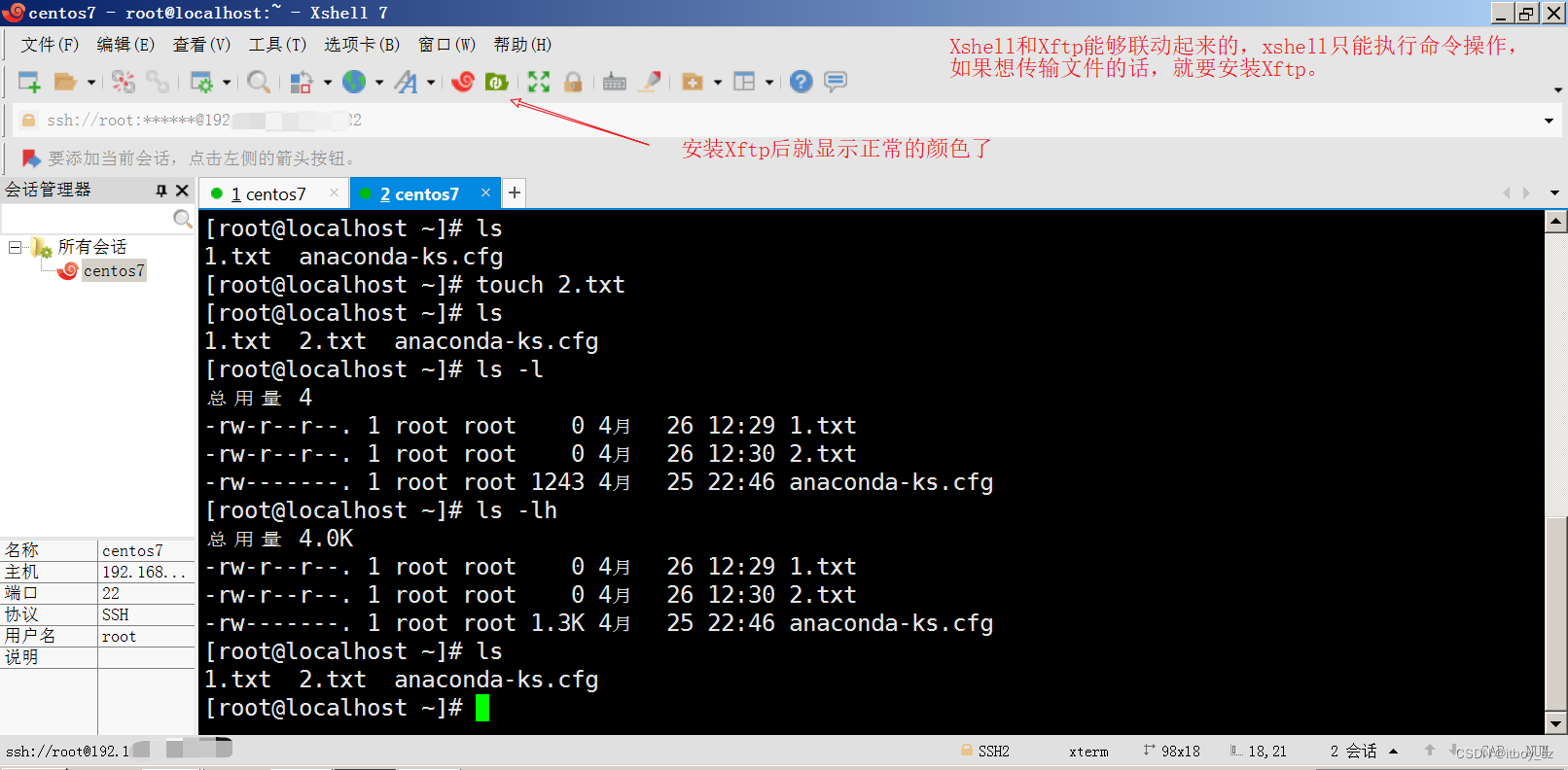Screen dimensions: 1568x770
Task: Click the New session toolbar icon
Action: tap(29, 82)
